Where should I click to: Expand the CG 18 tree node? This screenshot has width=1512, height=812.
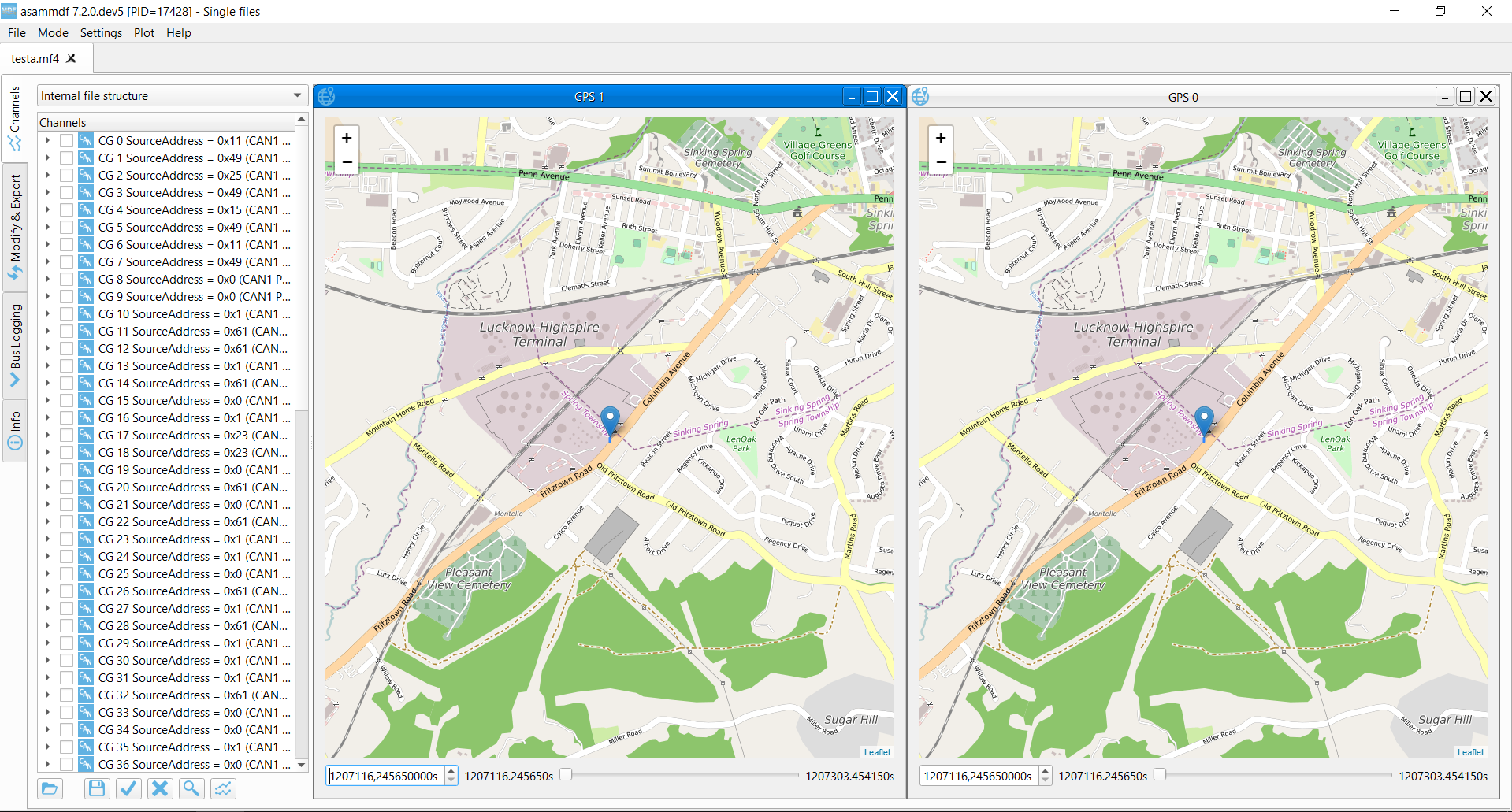point(47,452)
